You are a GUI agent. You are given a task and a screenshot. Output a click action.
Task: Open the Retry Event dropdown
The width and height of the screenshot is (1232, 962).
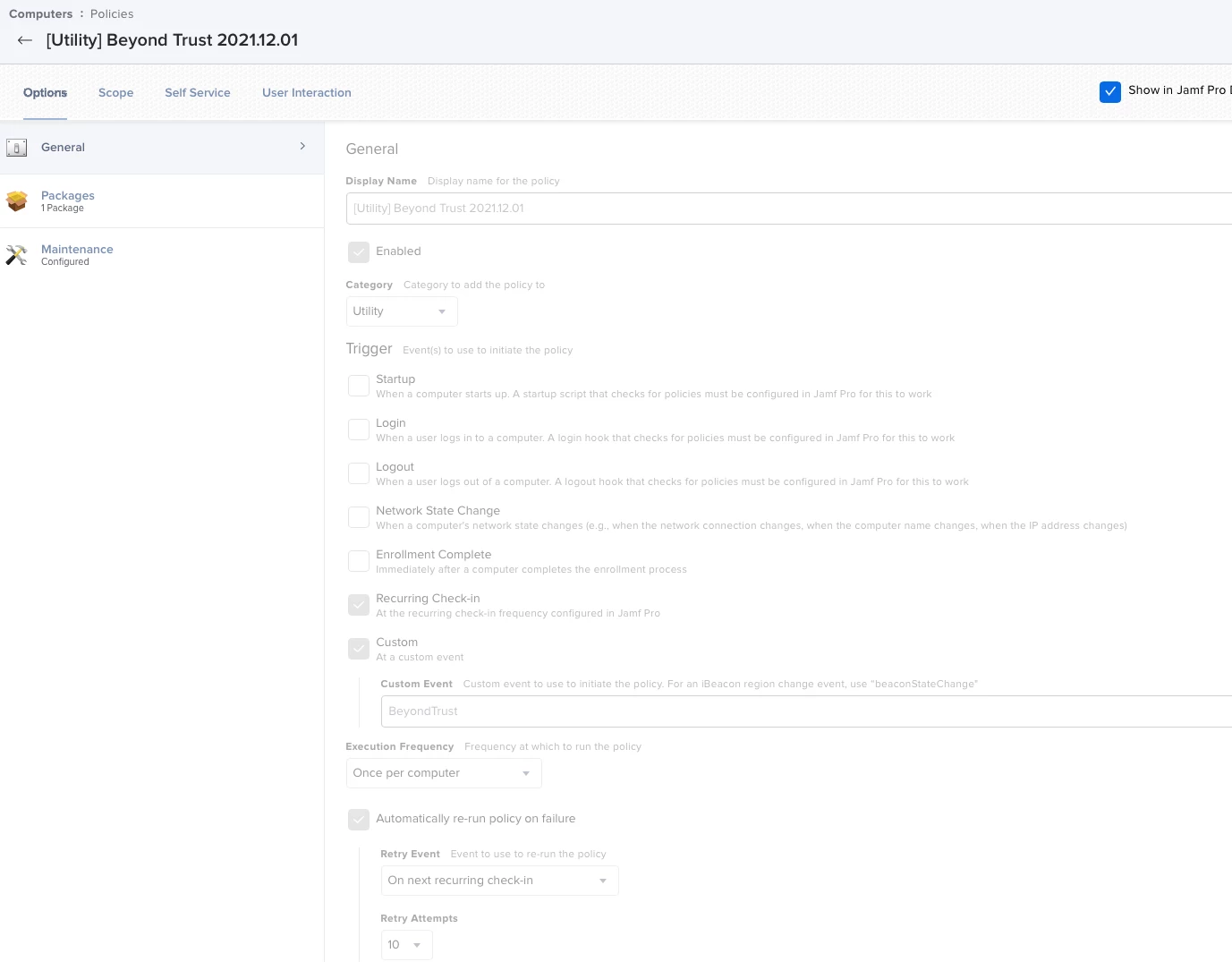tap(499, 881)
